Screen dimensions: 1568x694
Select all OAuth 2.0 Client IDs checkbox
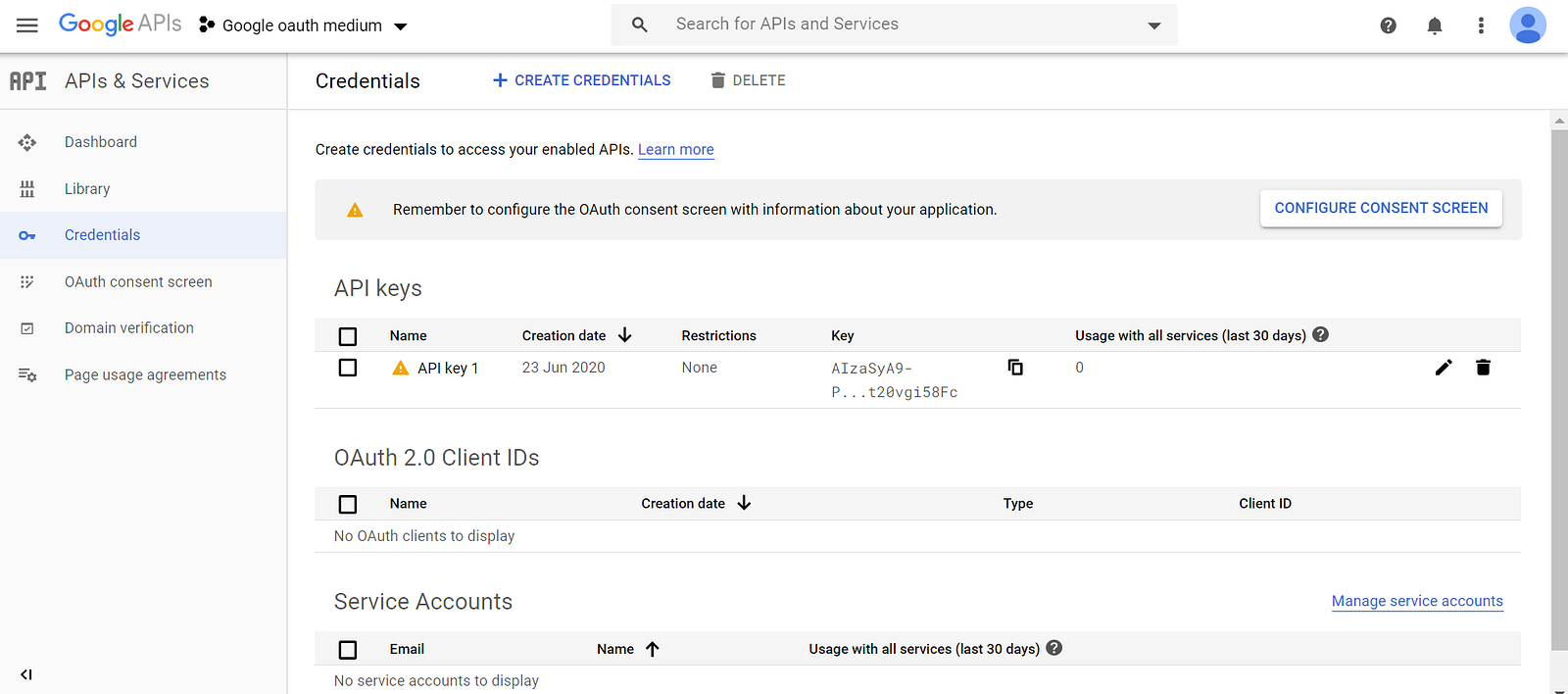click(x=348, y=504)
